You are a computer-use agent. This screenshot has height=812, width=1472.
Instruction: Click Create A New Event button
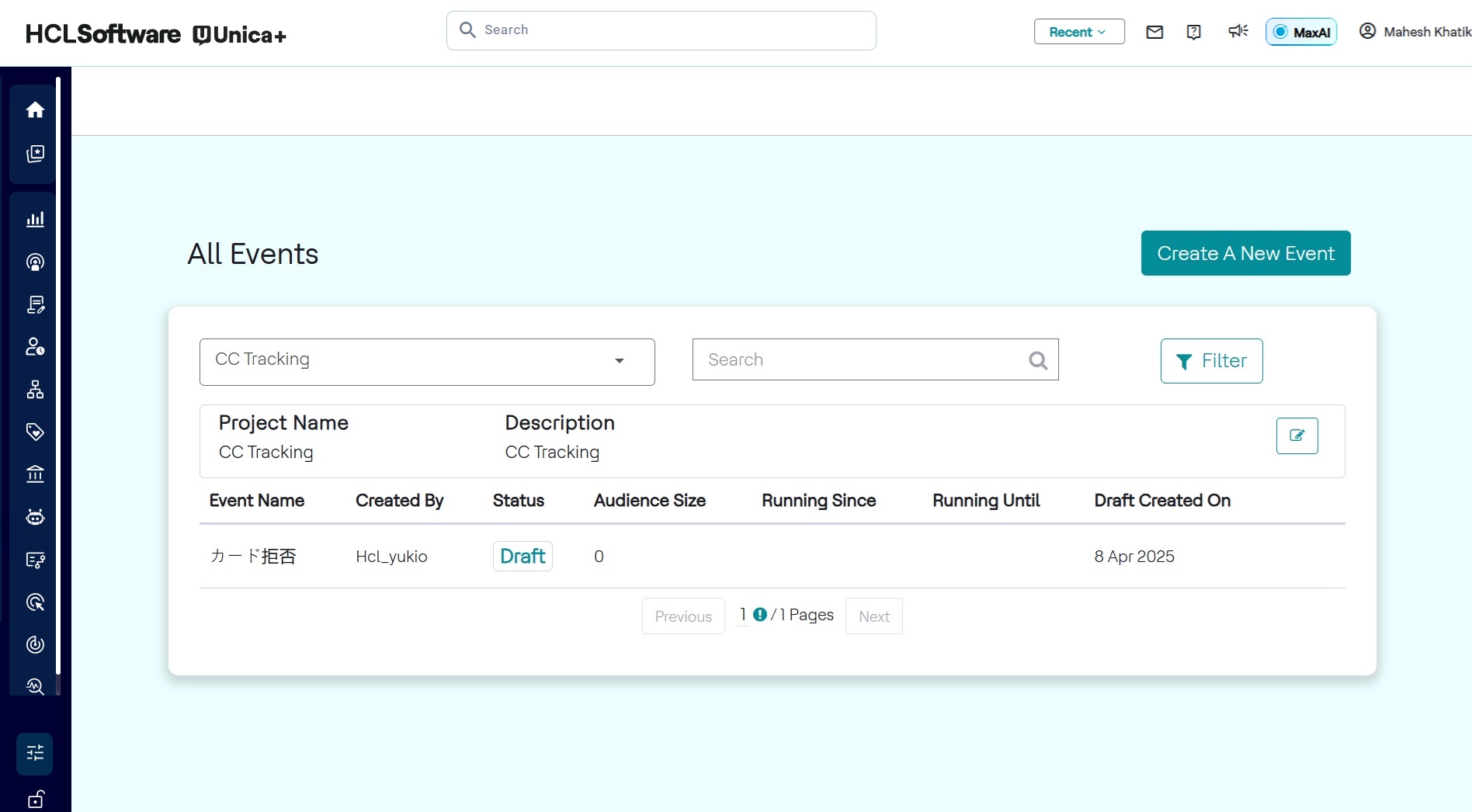pyautogui.click(x=1245, y=253)
